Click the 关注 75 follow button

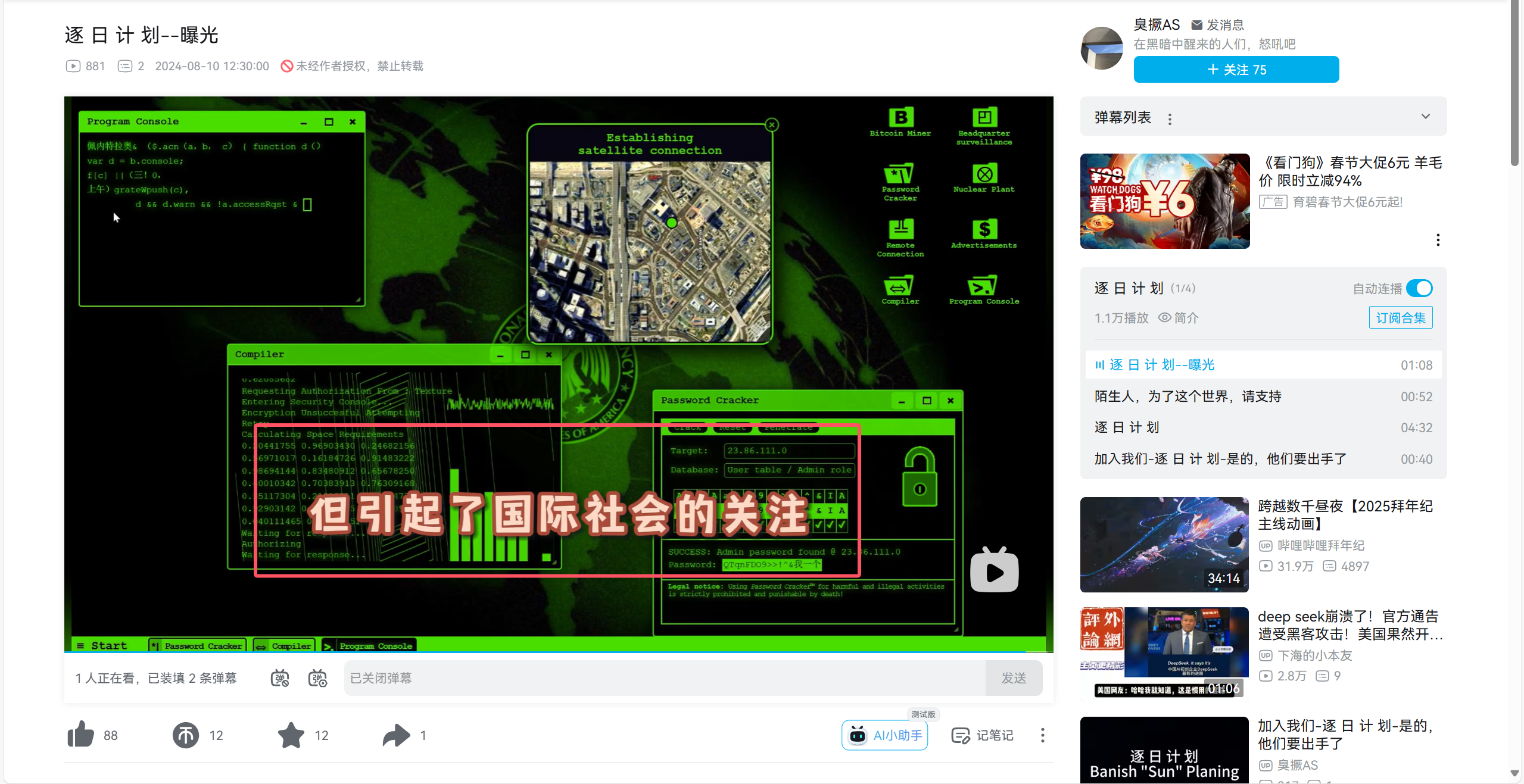coord(1236,70)
